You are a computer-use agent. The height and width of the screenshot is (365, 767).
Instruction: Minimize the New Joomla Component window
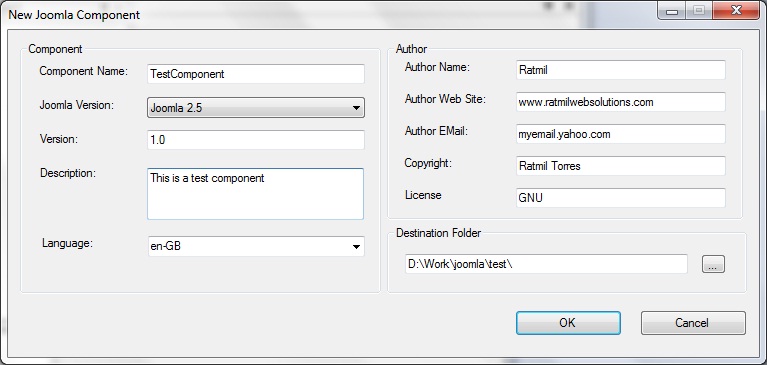click(672, 10)
